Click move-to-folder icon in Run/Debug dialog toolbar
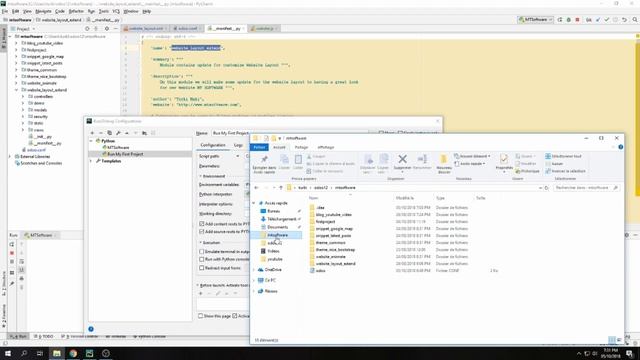 click(x=144, y=133)
